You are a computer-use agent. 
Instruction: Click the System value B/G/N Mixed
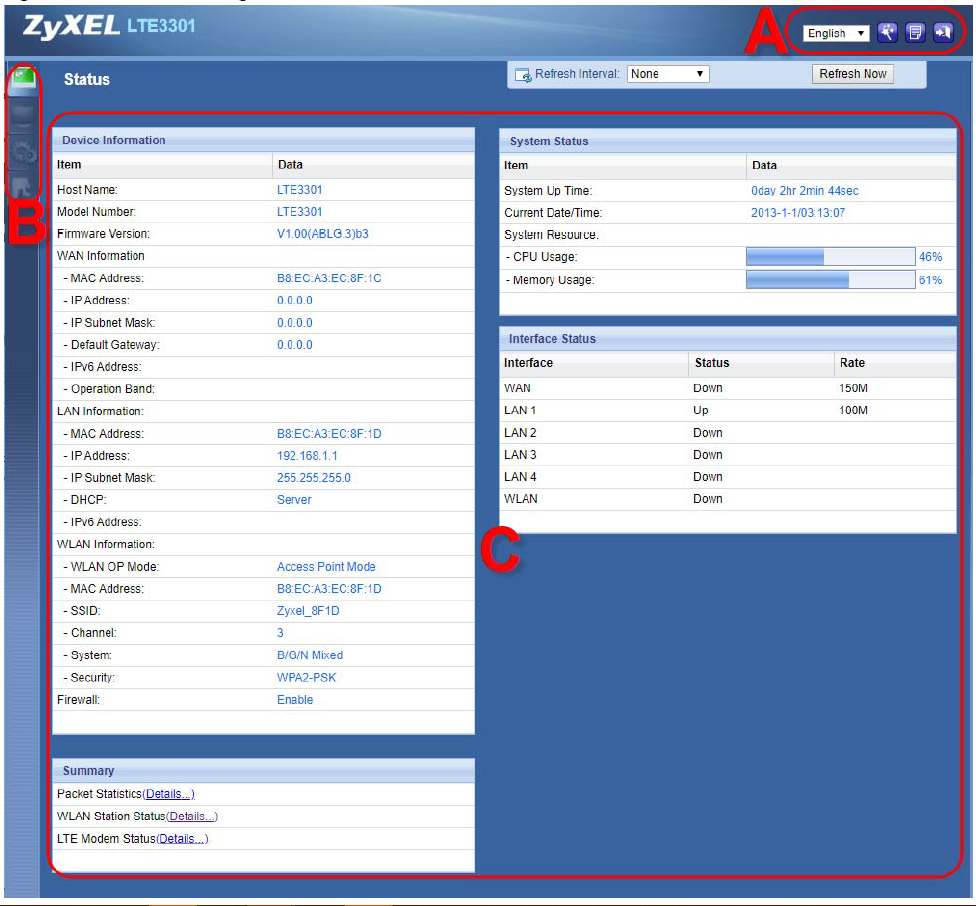310,655
